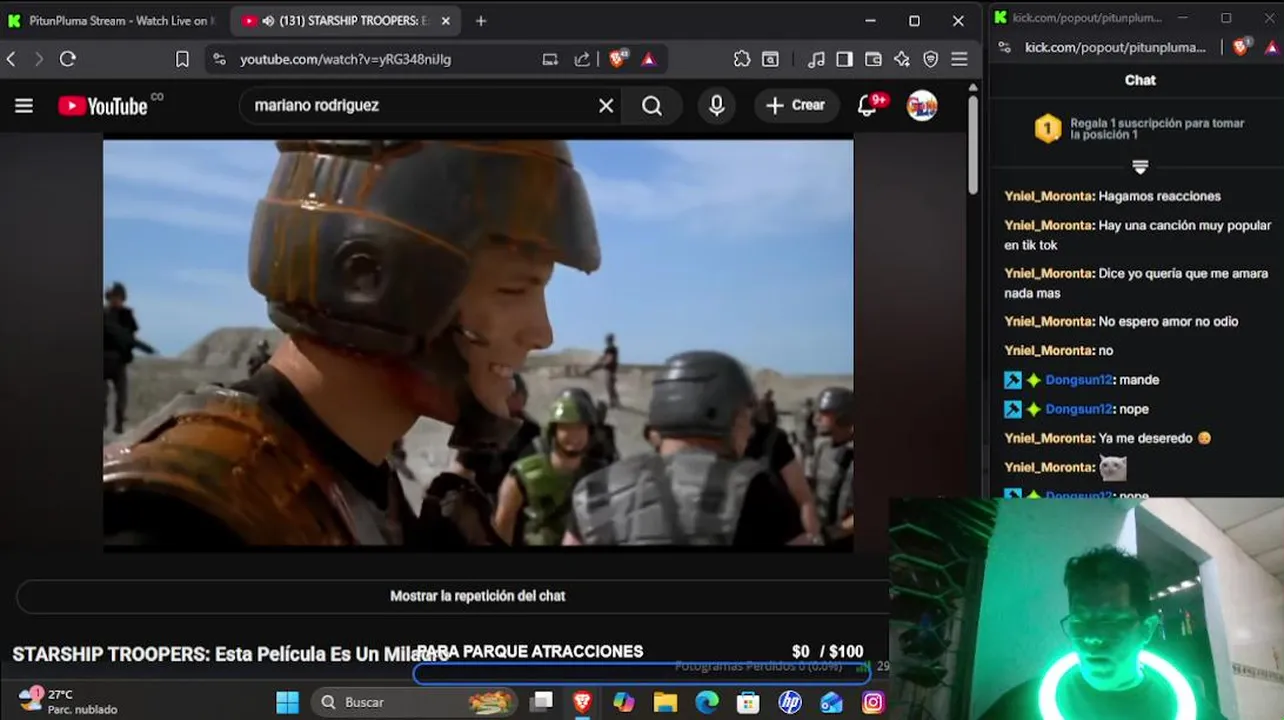Open Microsoft Edge from taskbar
Image resolution: width=1284 pixels, height=720 pixels.
(707, 702)
